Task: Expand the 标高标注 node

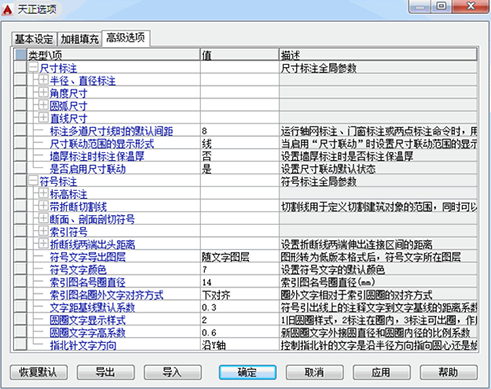Action: [43, 193]
